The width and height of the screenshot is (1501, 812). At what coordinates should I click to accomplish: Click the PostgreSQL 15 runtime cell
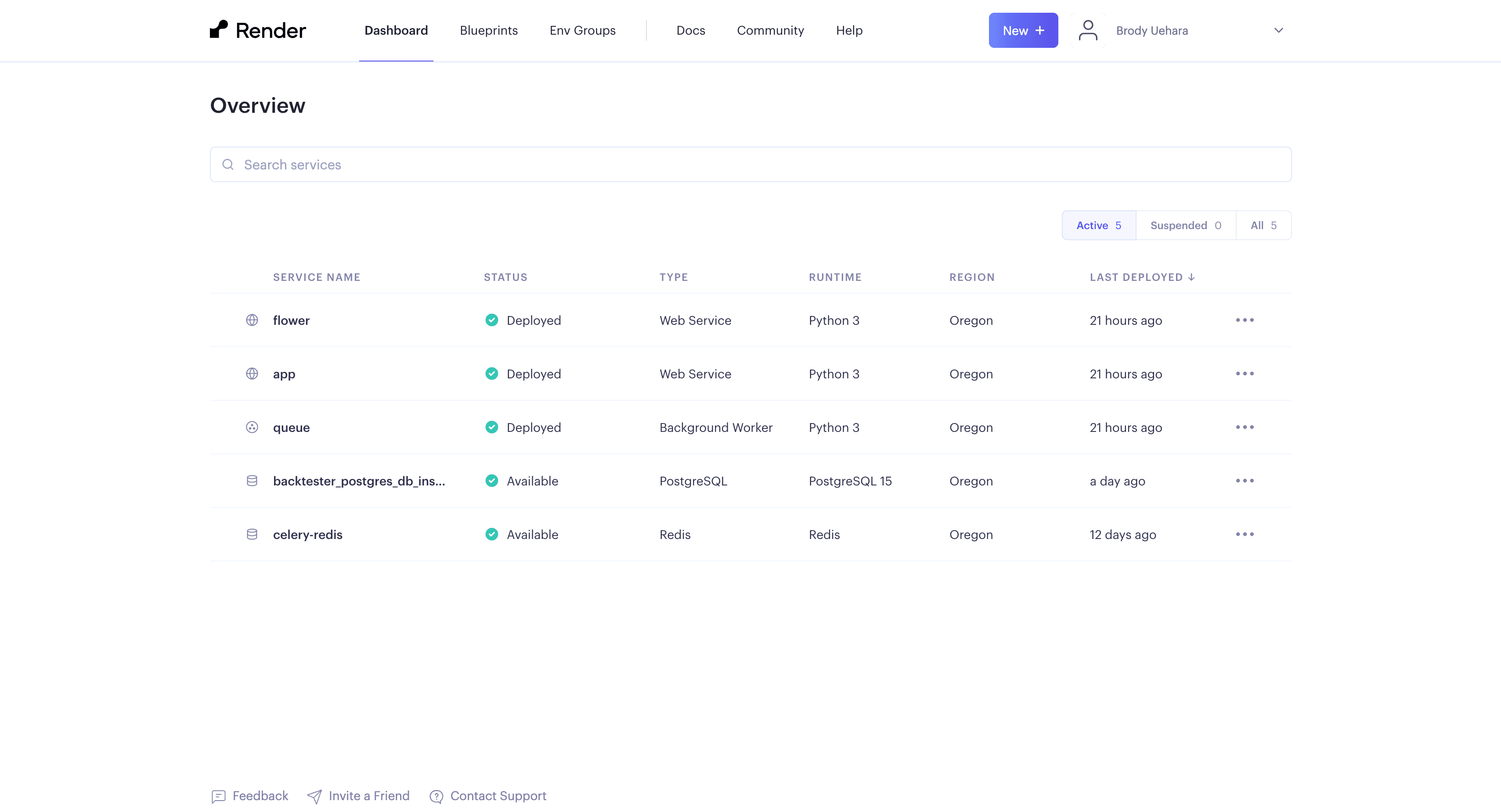[x=850, y=481]
